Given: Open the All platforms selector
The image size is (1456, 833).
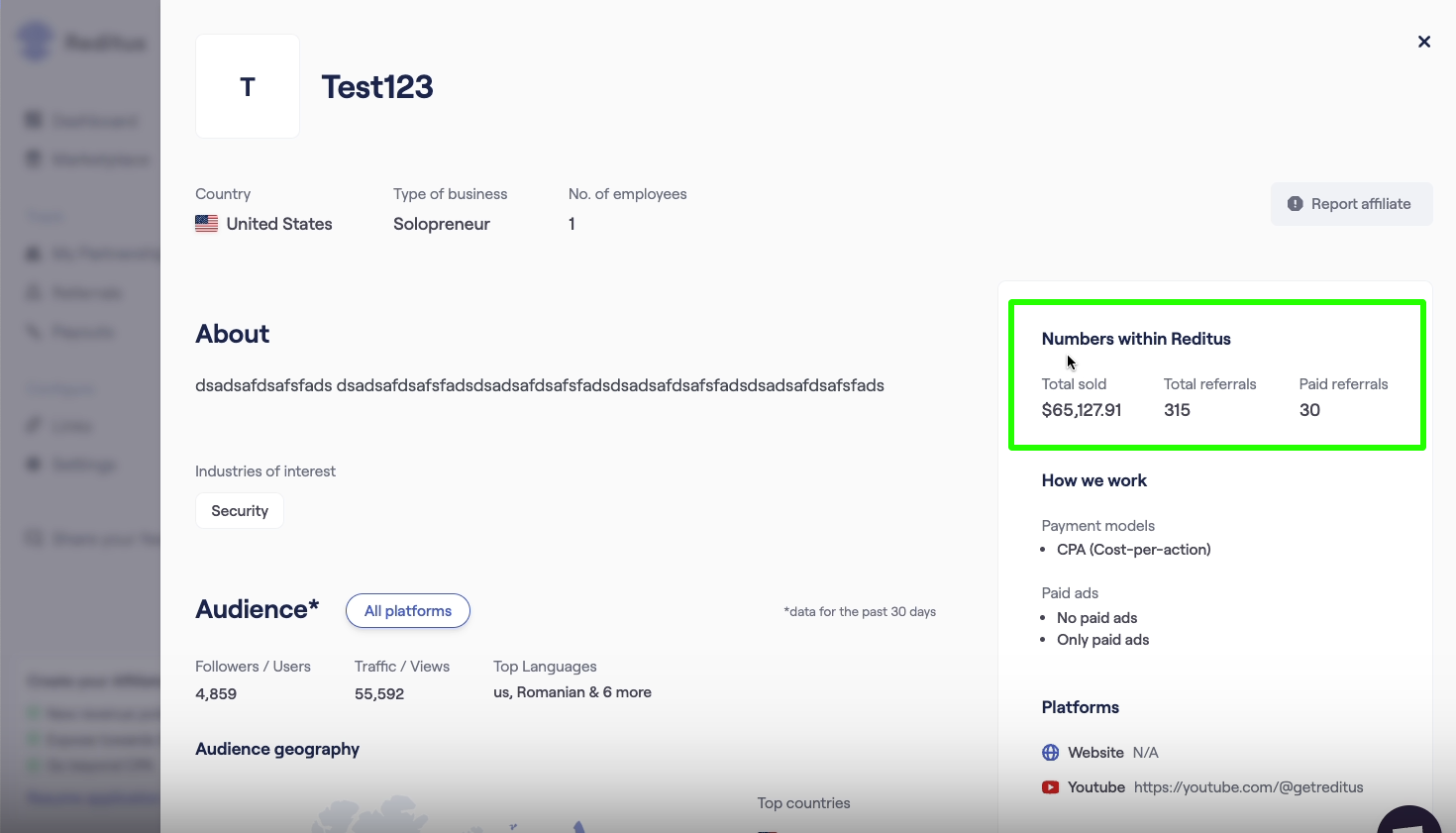Looking at the screenshot, I should 407,610.
